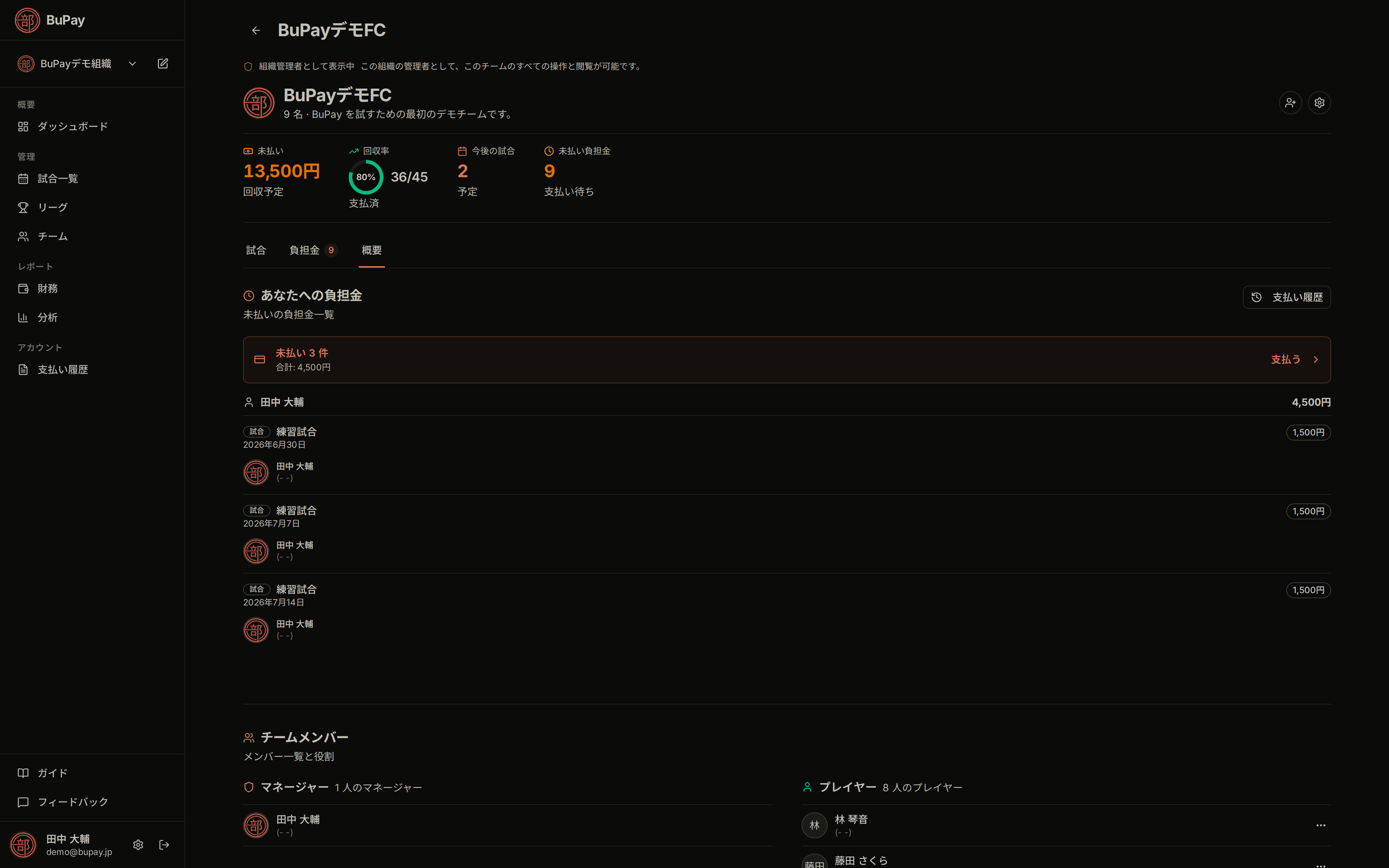Click the 9 支払い待ち unpaid charges count

point(549,171)
